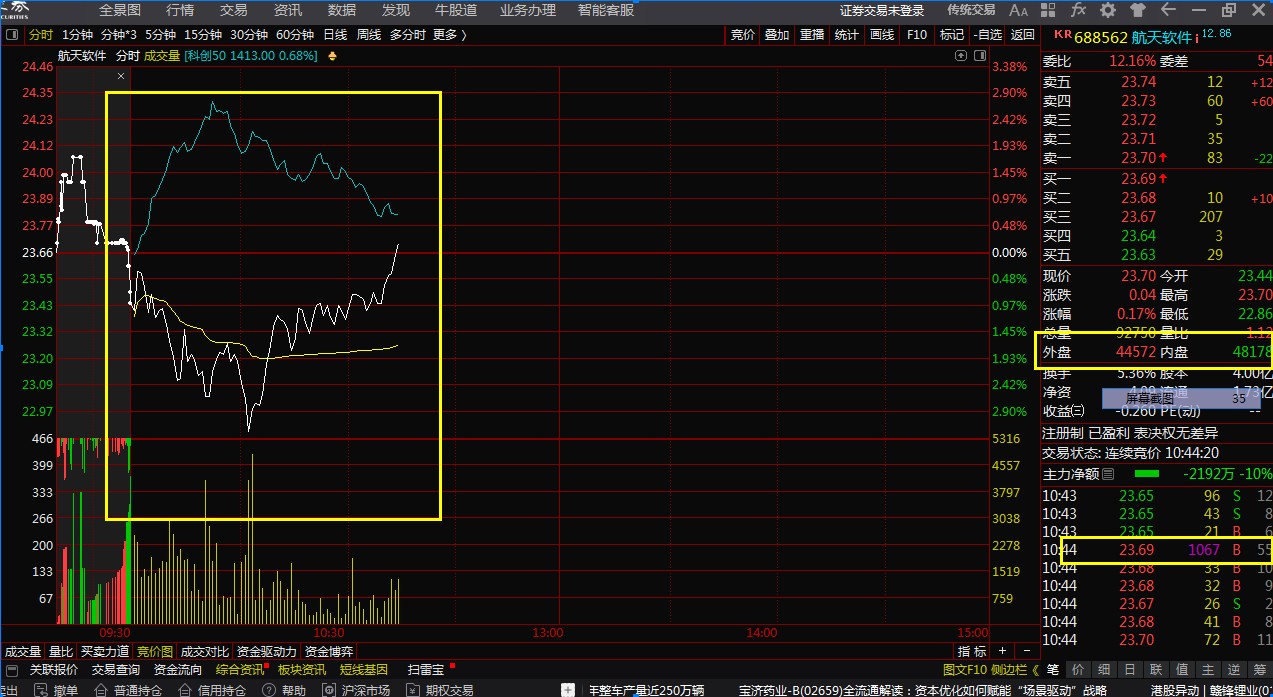Open the 发现 menu
The width and height of the screenshot is (1273, 697).
click(x=396, y=10)
